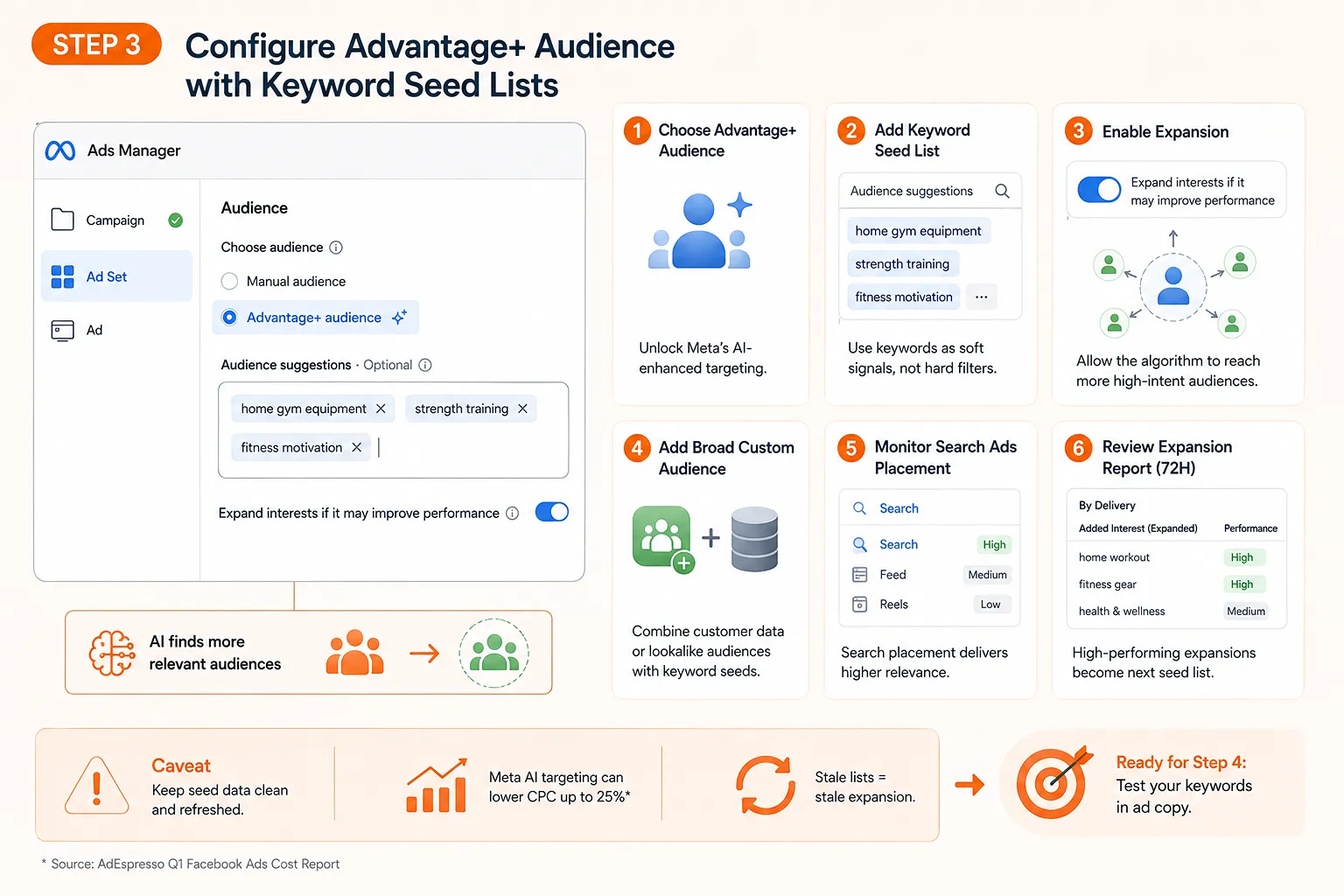The height and width of the screenshot is (896, 1344).
Task: Click Audience suggestions Optional info icon
Action: [425, 365]
